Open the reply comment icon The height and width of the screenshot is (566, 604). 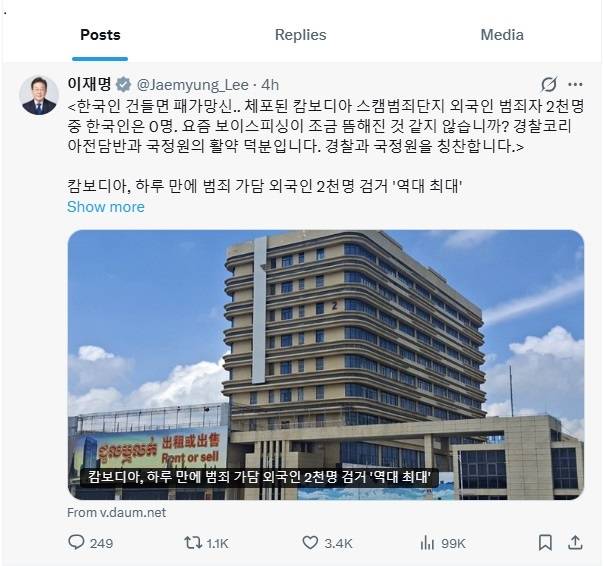[76, 542]
